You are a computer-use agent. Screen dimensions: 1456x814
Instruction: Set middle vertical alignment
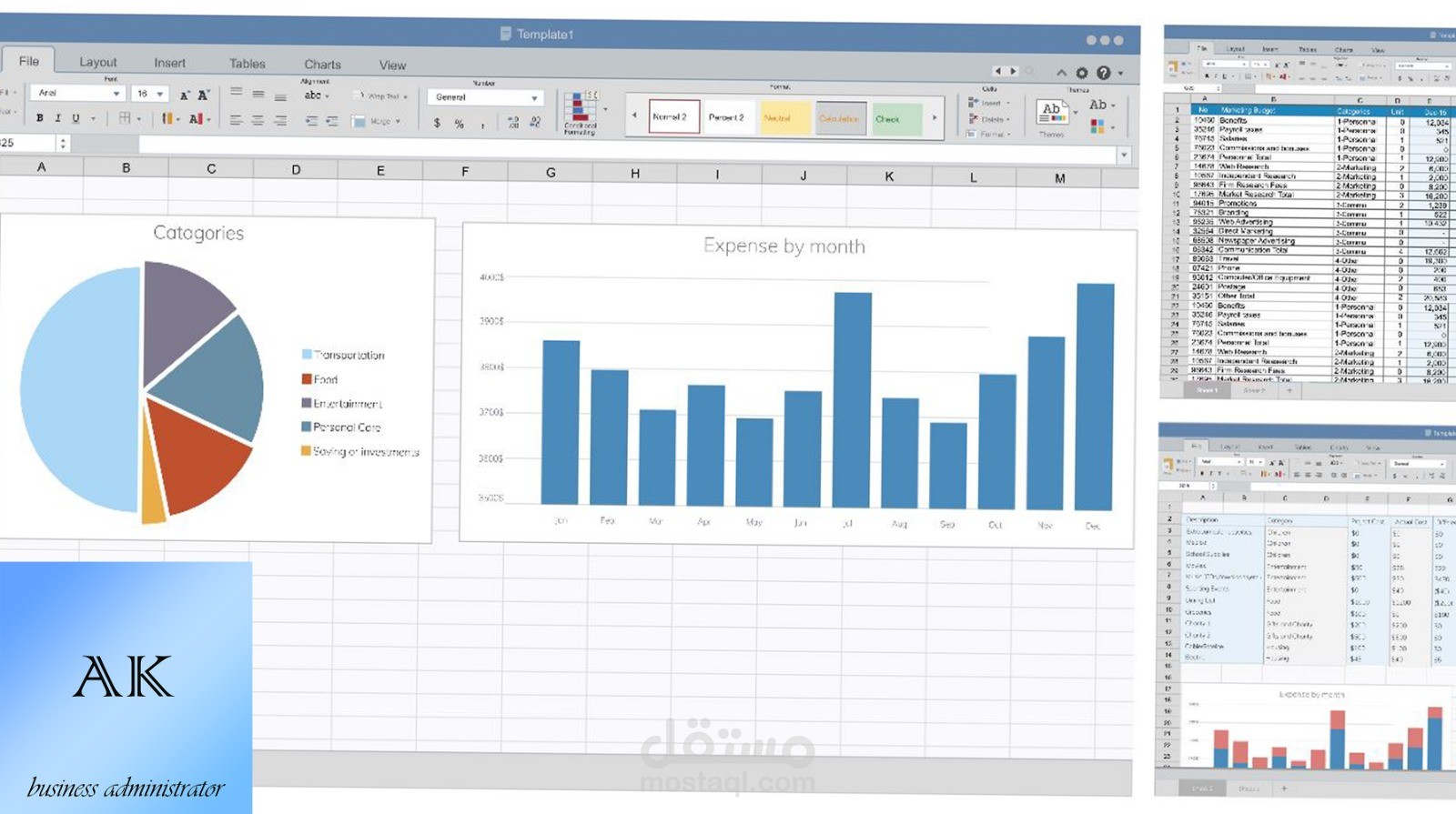(x=258, y=94)
